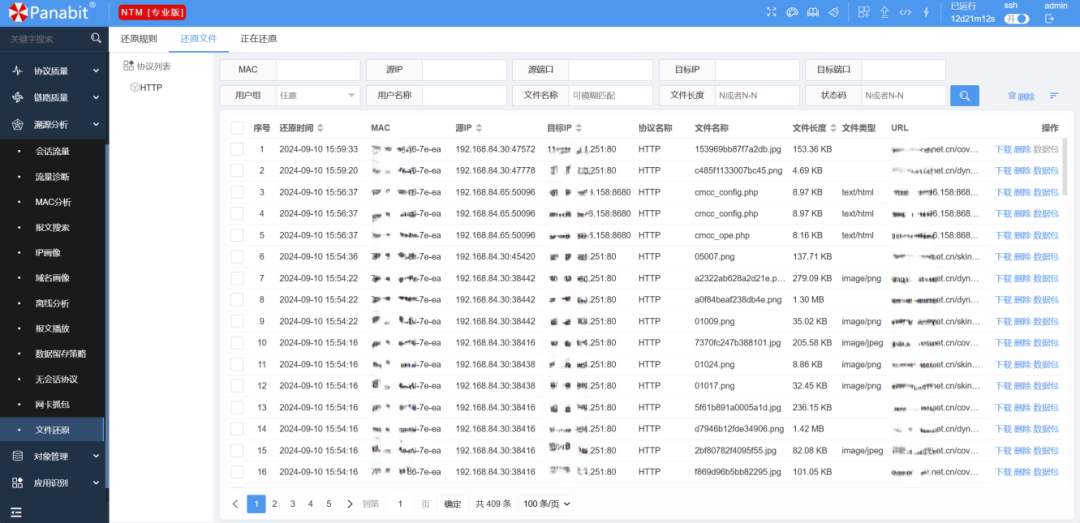Image resolution: width=1080 pixels, height=523 pixels.
Task: Go to page 3 in pagination
Action: (x=293, y=504)
